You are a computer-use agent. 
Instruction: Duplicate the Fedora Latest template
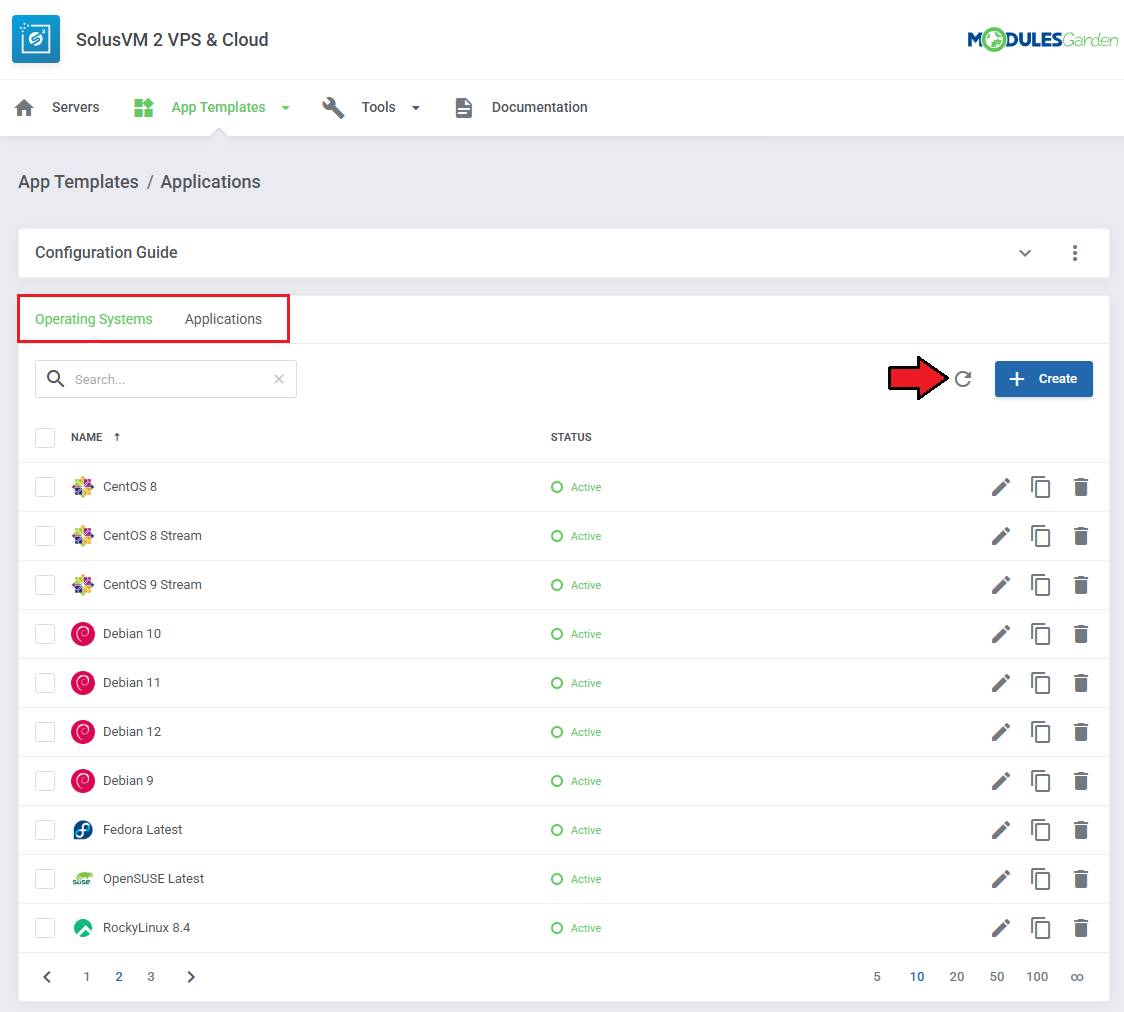click(x=1040, y=830)
